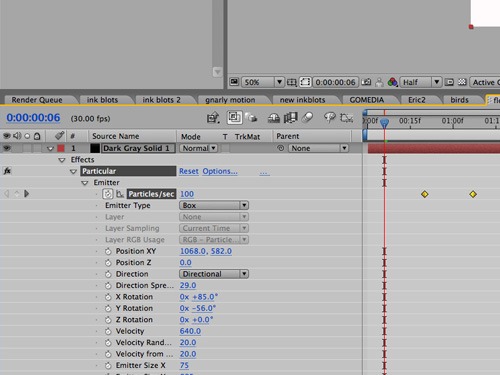Click the Velocity value 640.0
The width and height of the screenshot is (500, 375).
190,331
